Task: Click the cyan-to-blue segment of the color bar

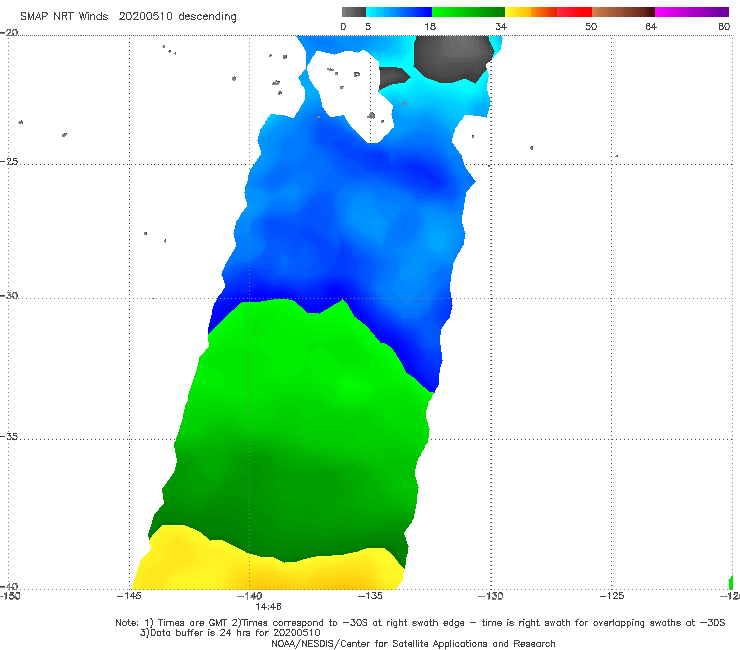Action: [399, 12]
